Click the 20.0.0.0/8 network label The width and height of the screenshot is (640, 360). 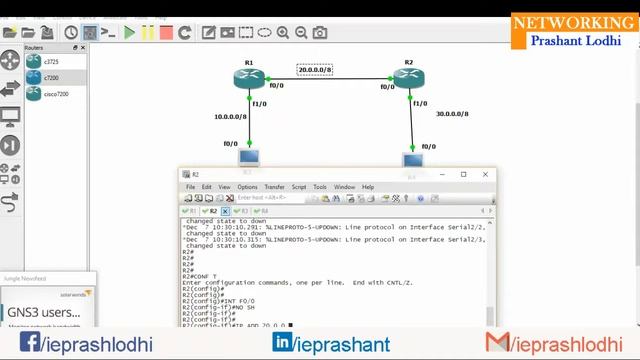coord(315,70)
